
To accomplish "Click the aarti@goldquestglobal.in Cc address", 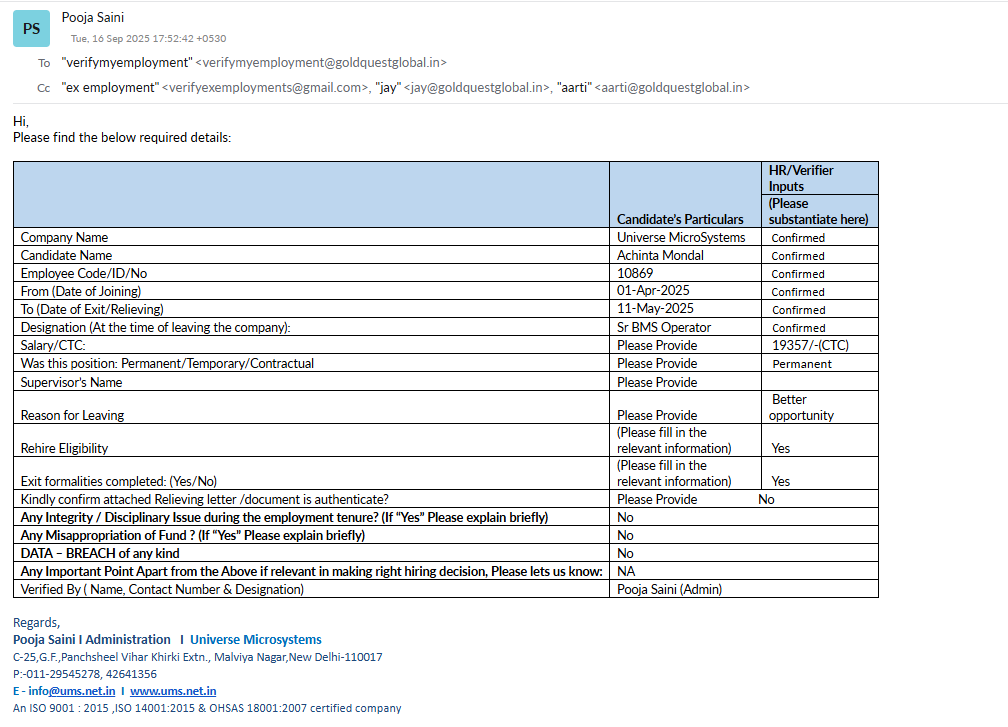I will pos(671,88).
